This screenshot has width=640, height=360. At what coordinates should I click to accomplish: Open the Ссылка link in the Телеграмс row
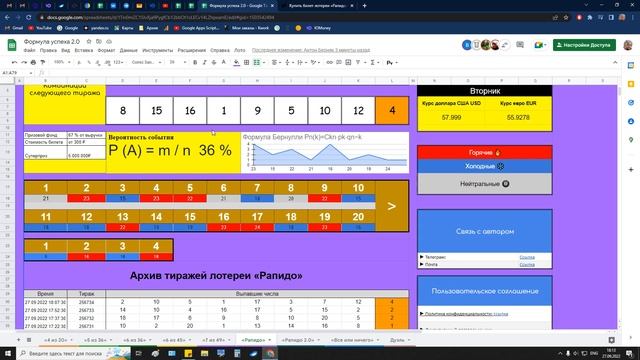point(527,257)
